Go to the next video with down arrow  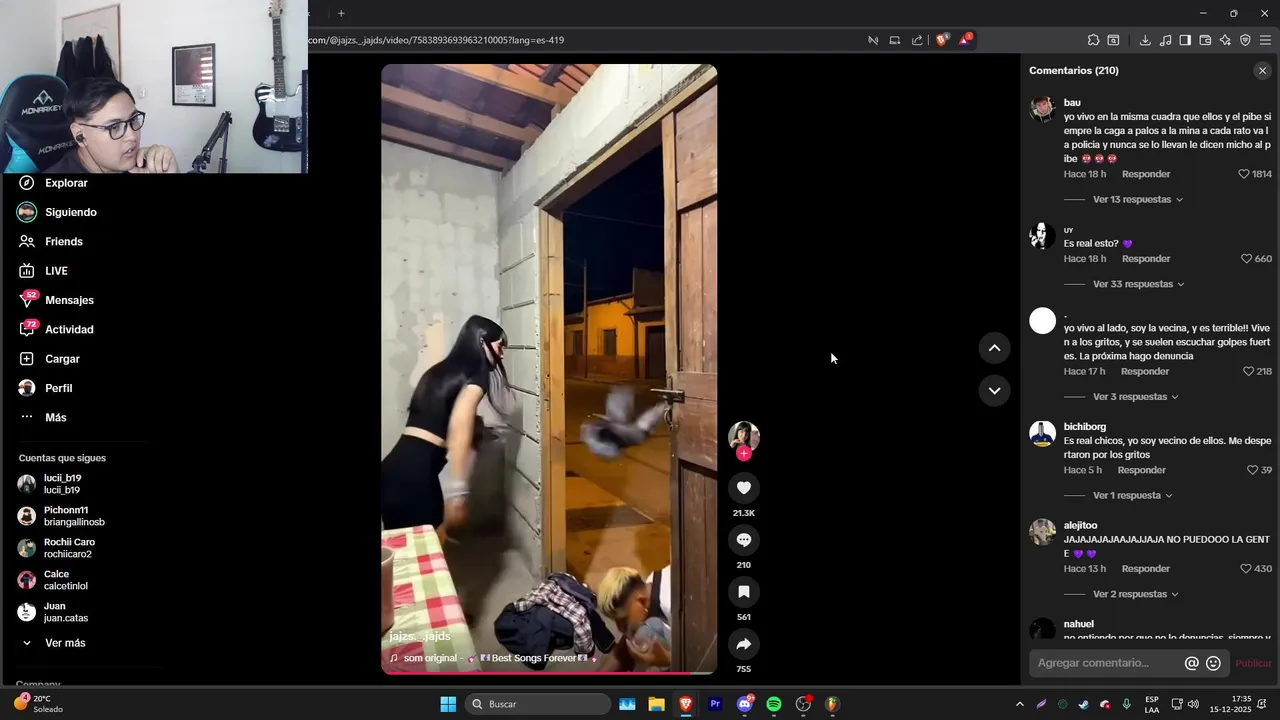[994, 390]
